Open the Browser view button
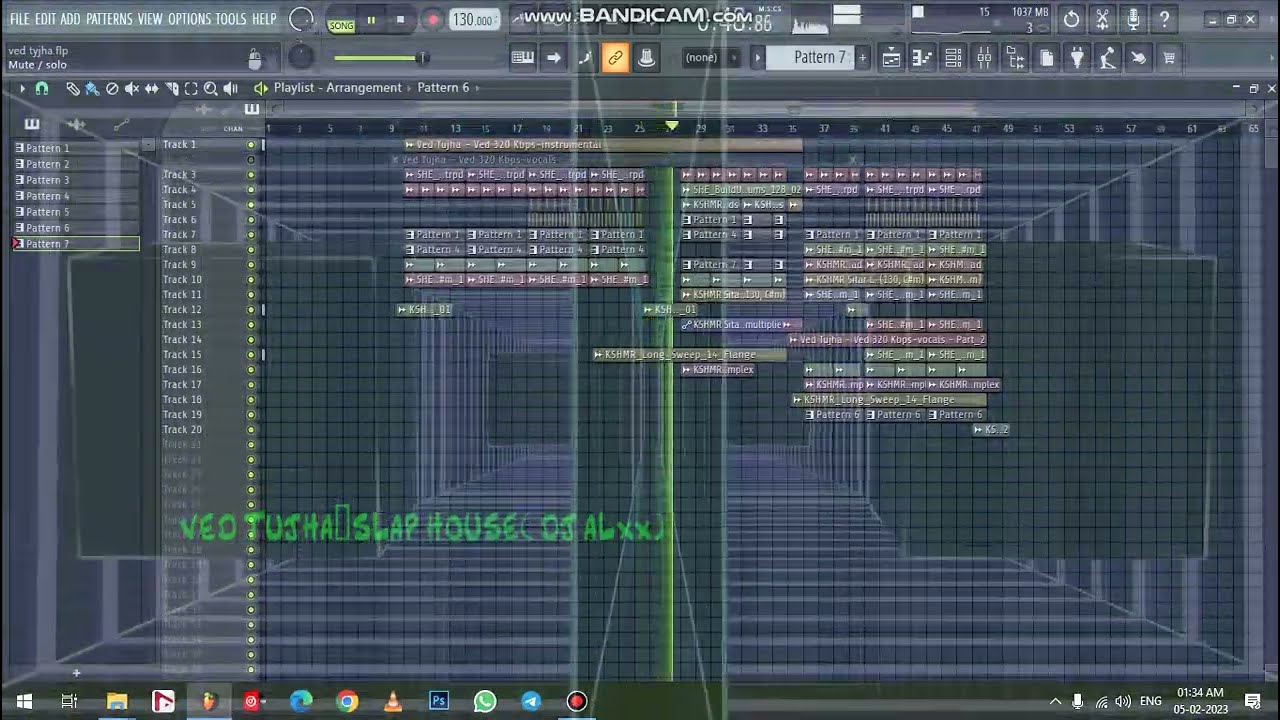Image resolution: width=1280 pixels, height=720 pixels. 1015,58
